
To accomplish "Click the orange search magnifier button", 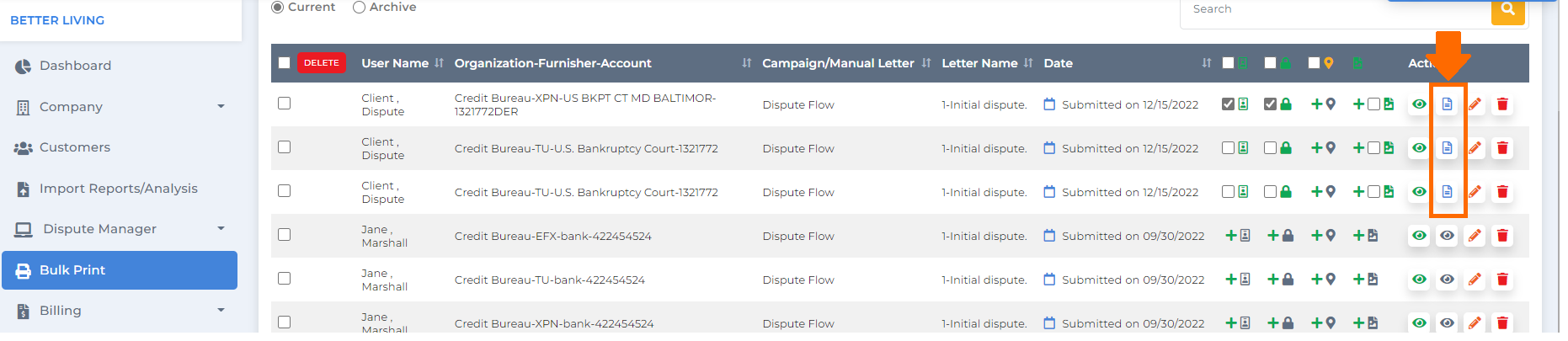I will pos(1507,9).
